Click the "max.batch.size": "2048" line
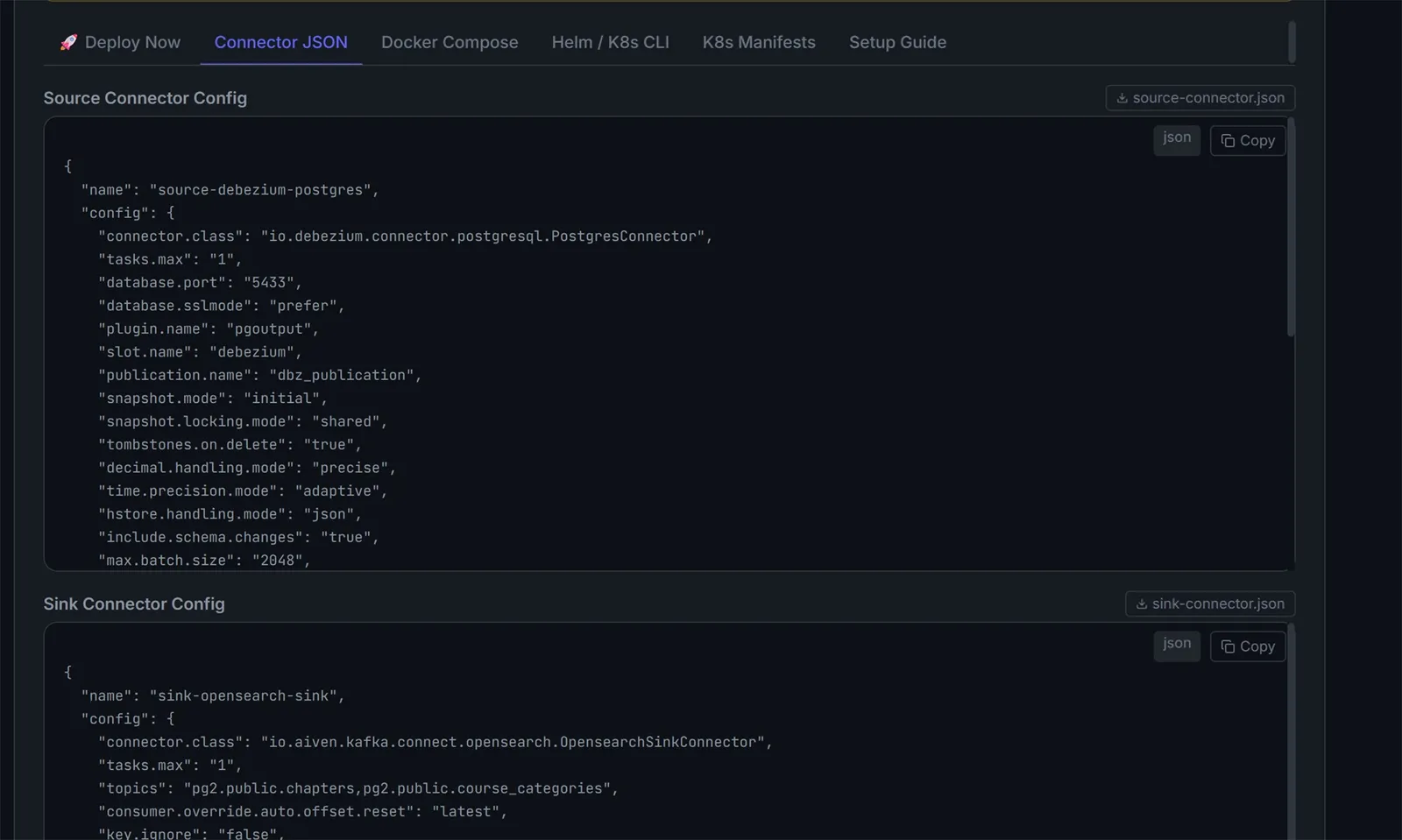The image size is (1402, 840). coord(204,561)
